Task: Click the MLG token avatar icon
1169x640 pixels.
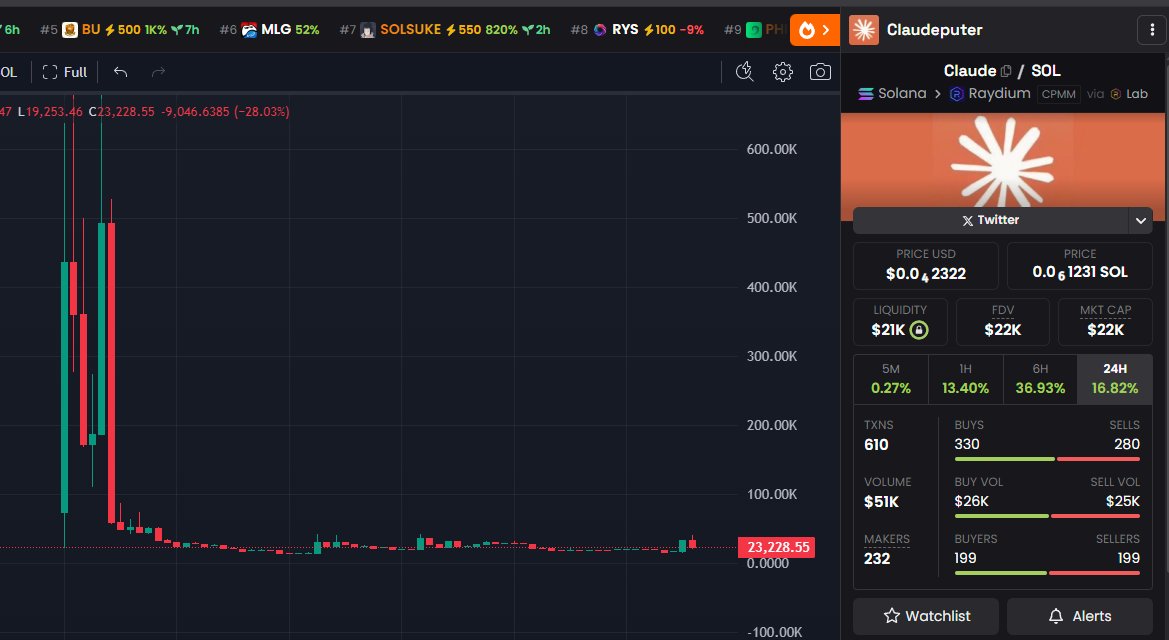Action: (249, 30)
